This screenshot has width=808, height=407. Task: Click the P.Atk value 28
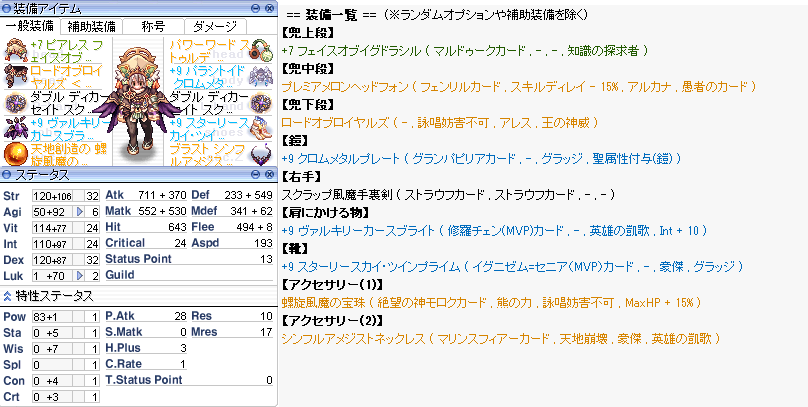pyautogui.click(x=180, y=316)
